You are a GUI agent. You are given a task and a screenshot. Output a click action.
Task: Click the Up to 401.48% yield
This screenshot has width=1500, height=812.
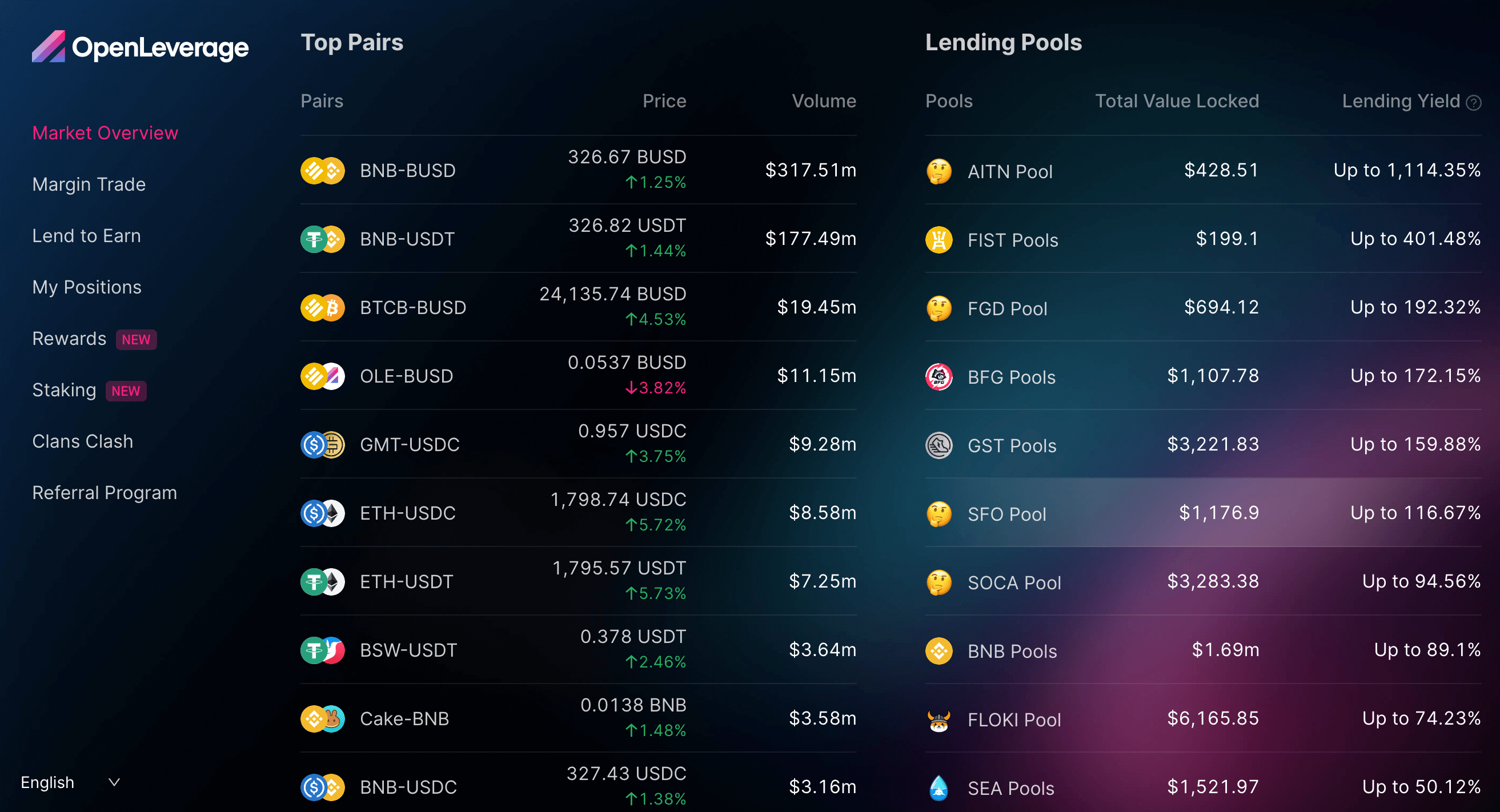(x=1415, y=239)
